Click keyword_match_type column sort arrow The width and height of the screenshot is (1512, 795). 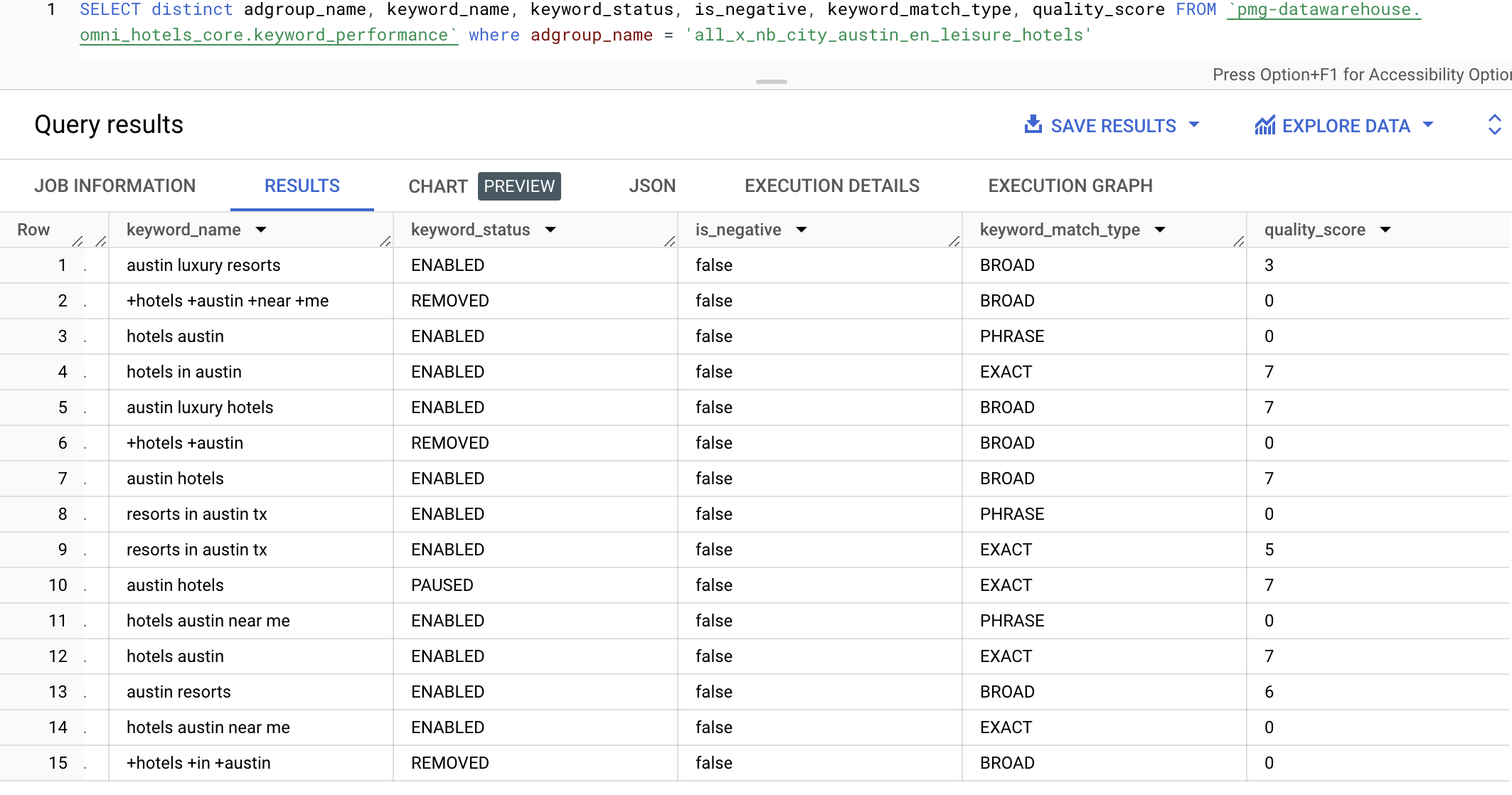[1160, 230]
